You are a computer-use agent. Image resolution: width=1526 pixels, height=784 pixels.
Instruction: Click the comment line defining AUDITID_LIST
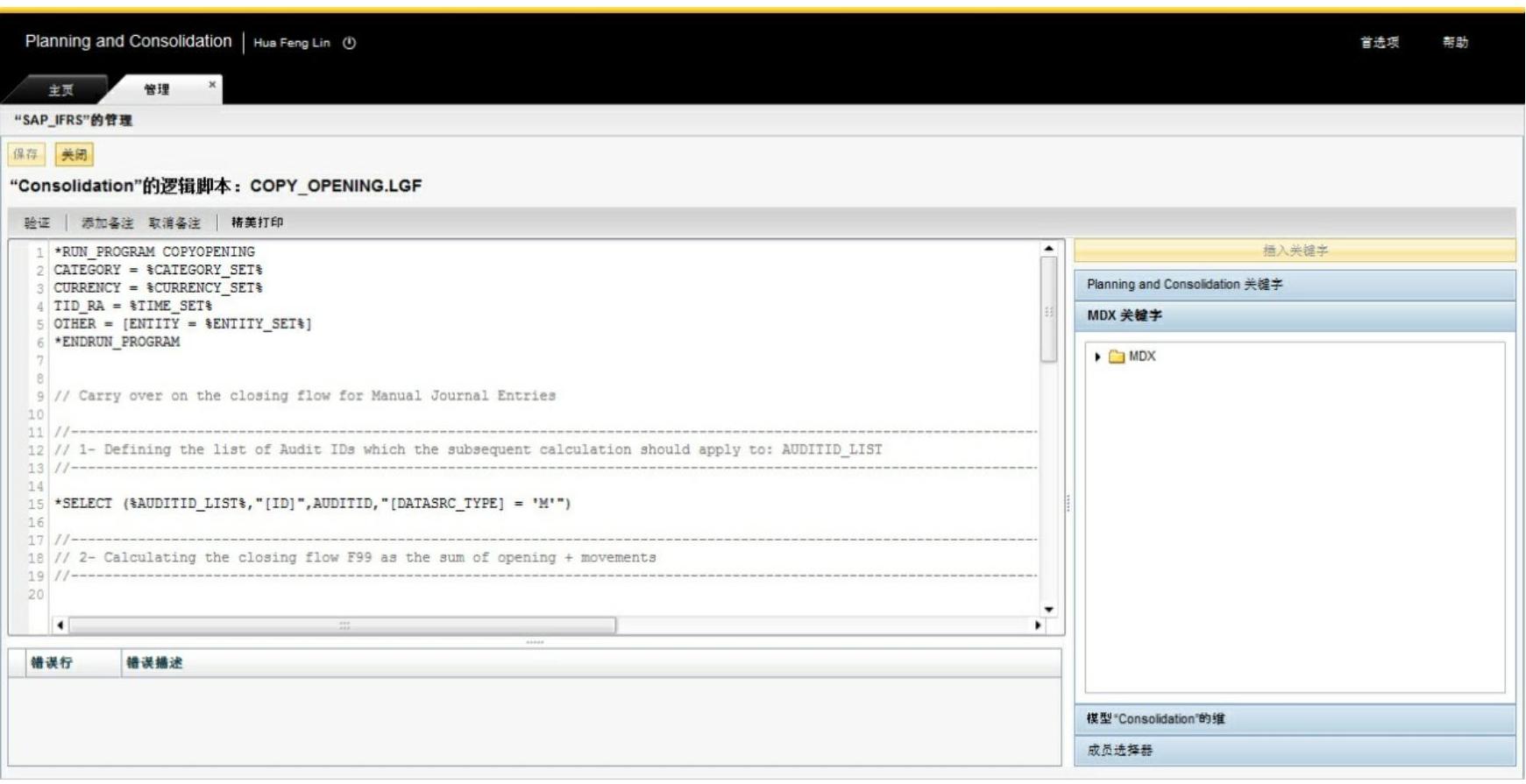click(x=468, y=450)
